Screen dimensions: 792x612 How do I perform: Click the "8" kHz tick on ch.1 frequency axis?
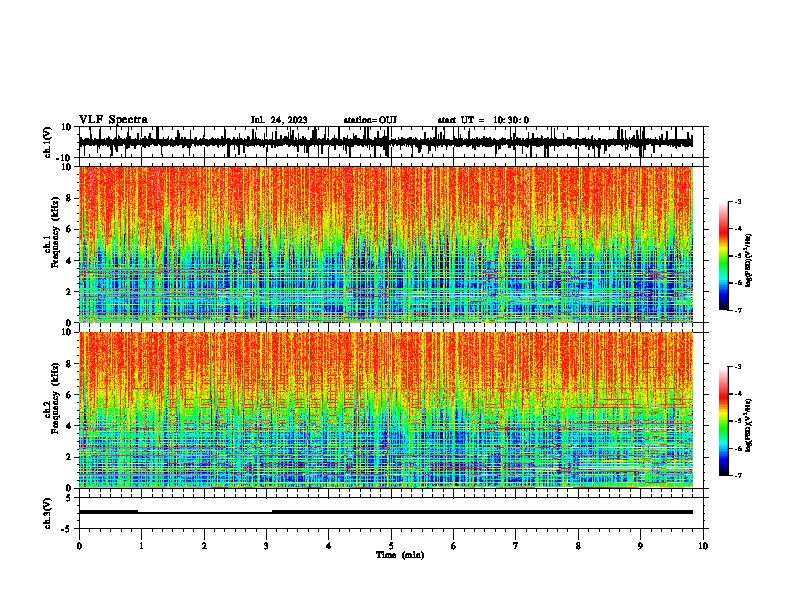coord(70,198)
